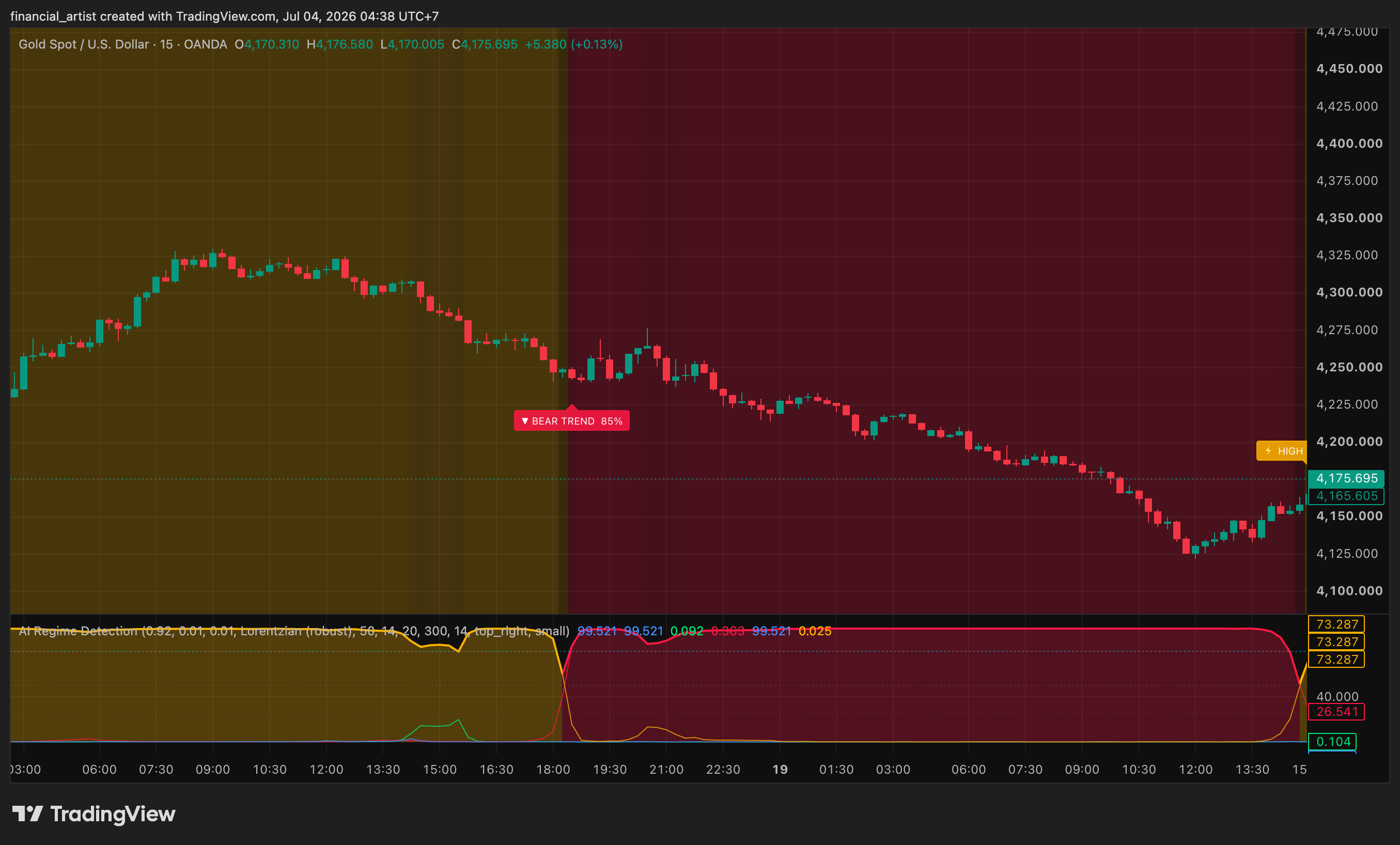The width and height of the screenshot is (1400, 845).
Task: Click the TradingView logo at the bottom
Action: 94,813
